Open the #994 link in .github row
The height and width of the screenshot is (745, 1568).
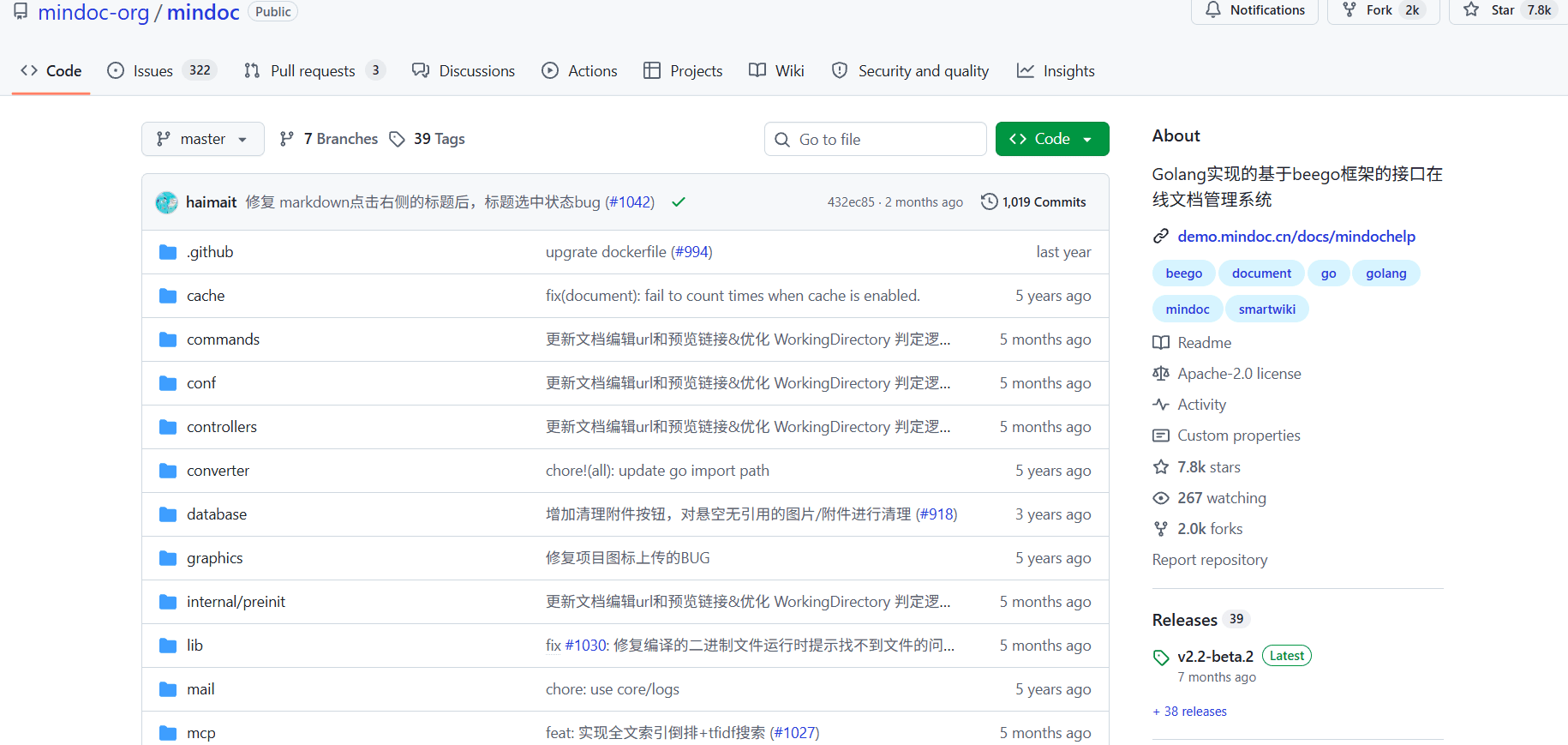click(x=691, y=252)
